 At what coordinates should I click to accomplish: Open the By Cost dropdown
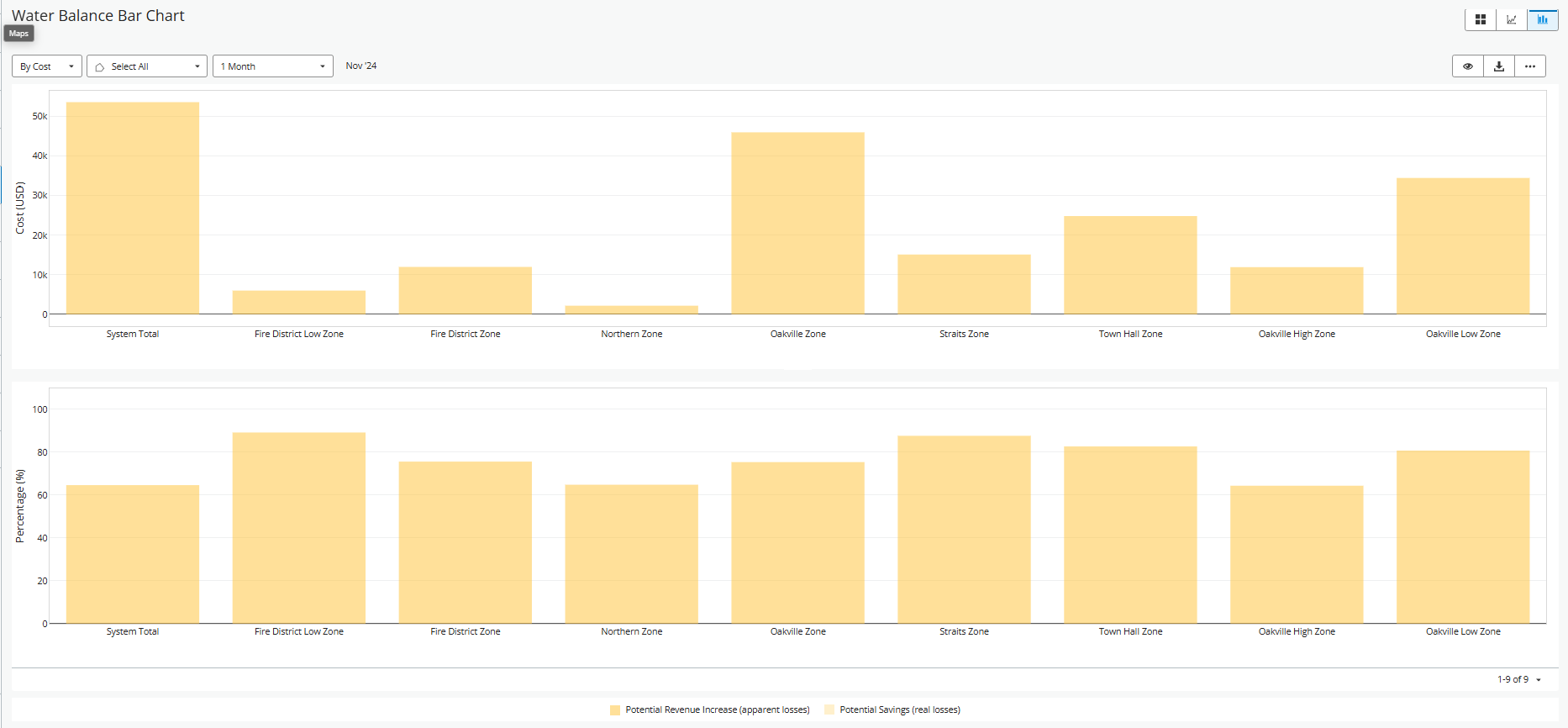click(47, 66)
